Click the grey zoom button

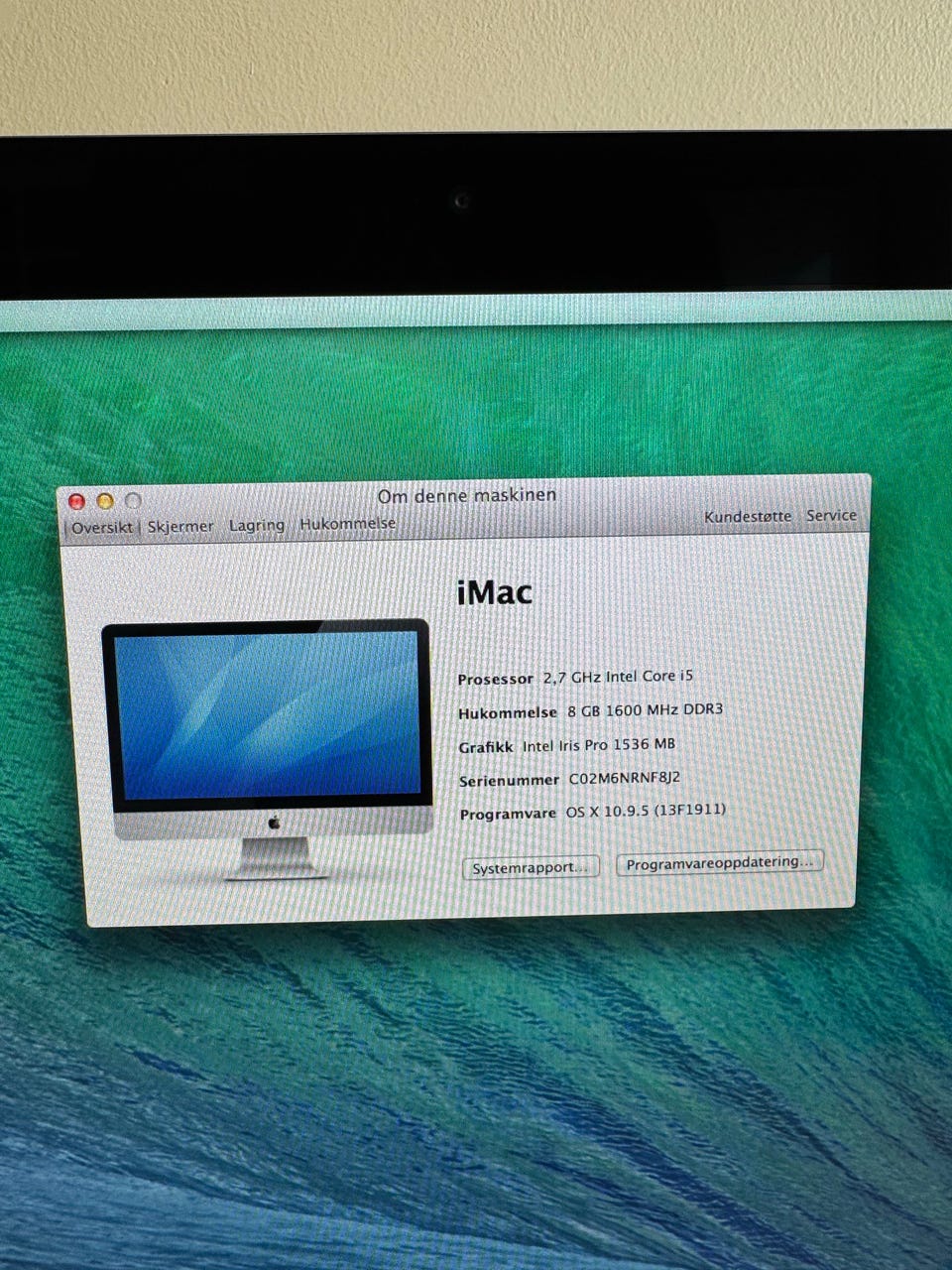click(133, 501)
